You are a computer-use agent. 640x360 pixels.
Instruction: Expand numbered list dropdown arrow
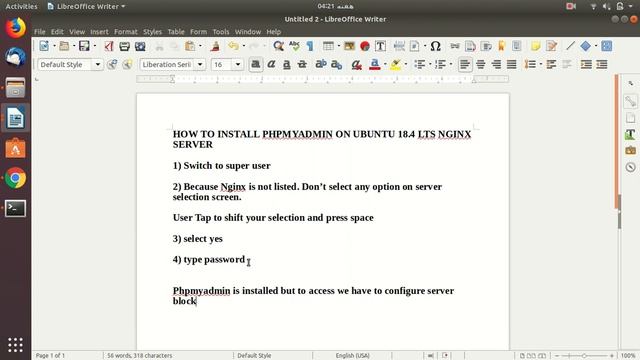click(x=451, y=64)
